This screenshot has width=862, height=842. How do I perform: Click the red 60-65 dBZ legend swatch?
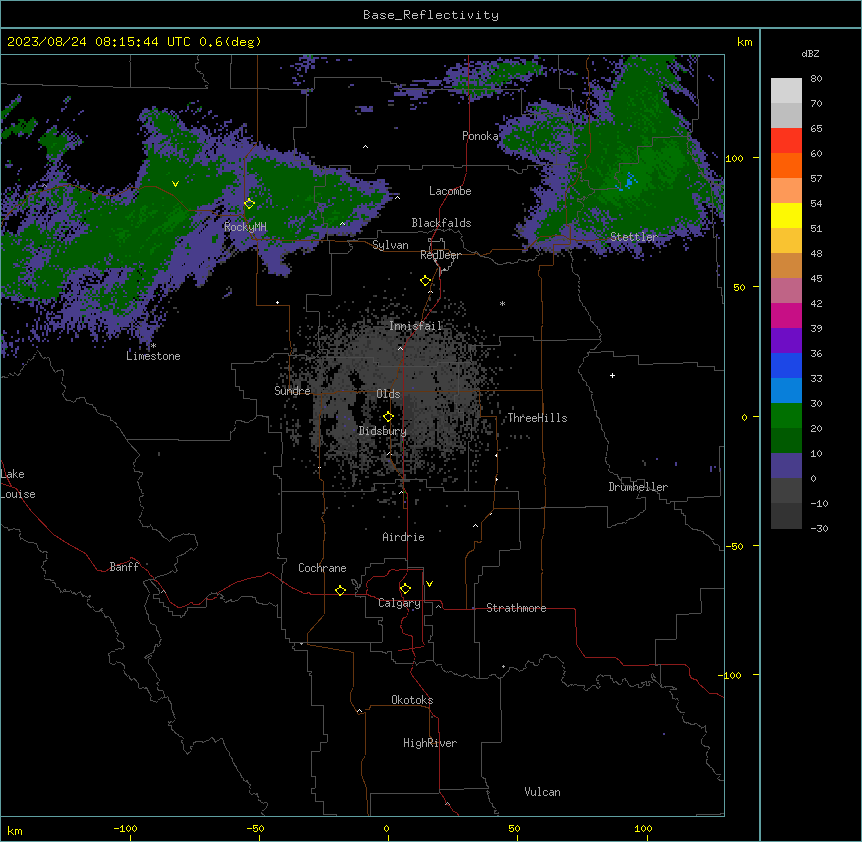[786, 141]
